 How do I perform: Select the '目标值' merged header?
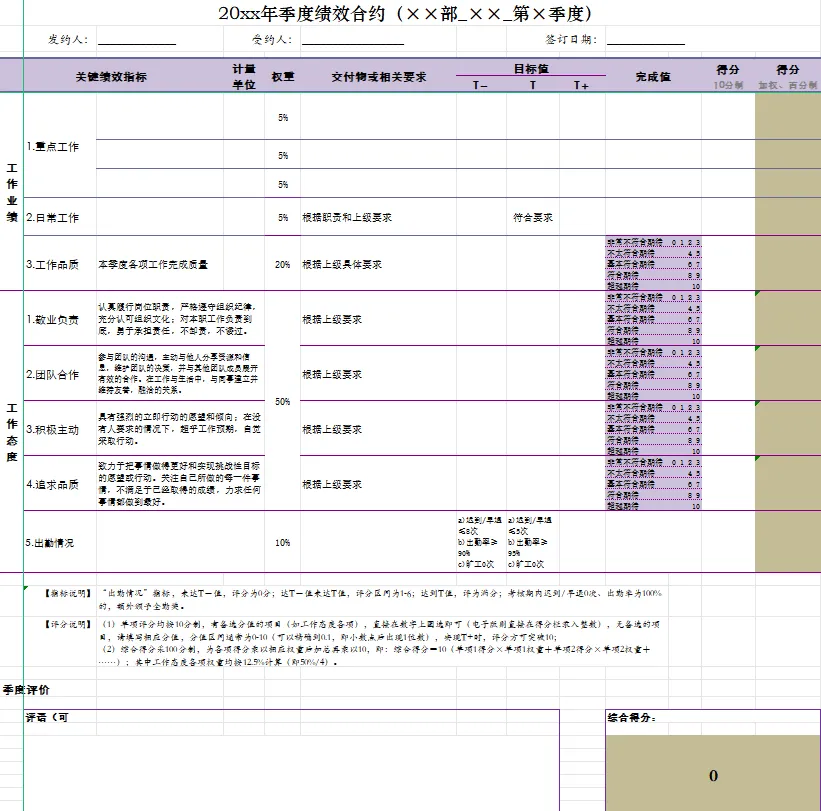(x=531, y=68)
